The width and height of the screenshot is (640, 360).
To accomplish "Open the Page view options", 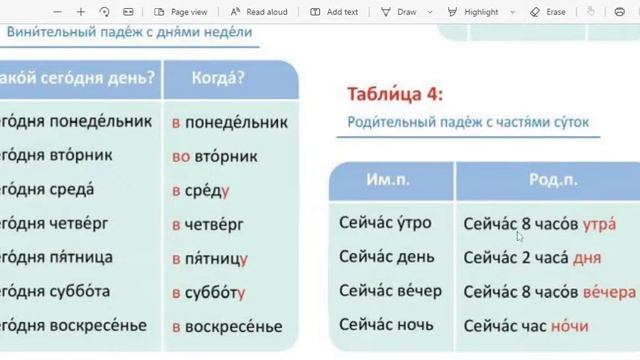I will coord(180,12).
